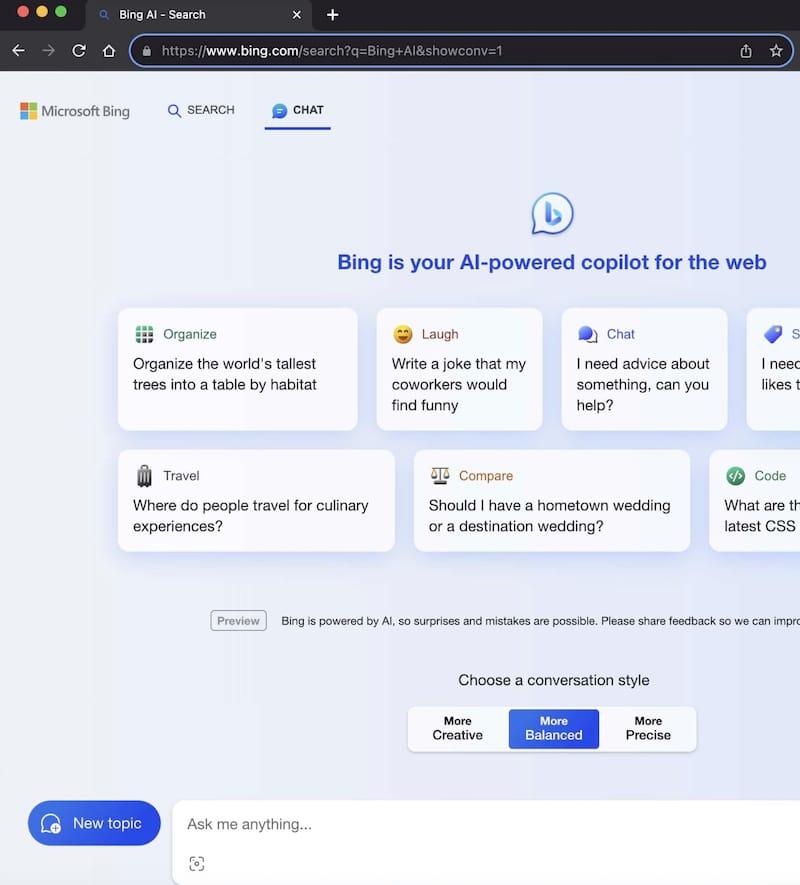800x885 pixels.
Task: Click the blue price tag icon
Action: coord(773,334)
